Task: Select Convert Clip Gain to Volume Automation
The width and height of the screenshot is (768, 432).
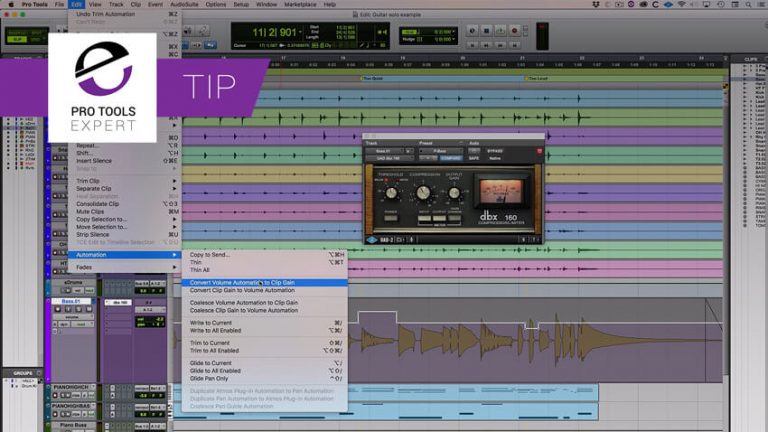Action: point(264,290)
